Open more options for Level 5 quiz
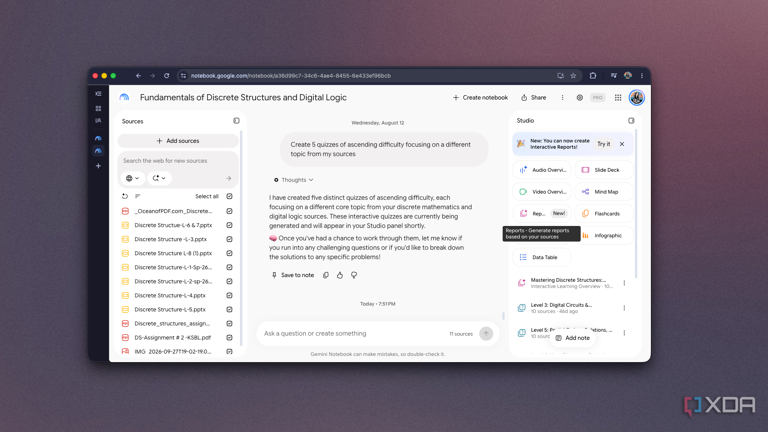Screen dimensions: 768x432 point(624,333)
